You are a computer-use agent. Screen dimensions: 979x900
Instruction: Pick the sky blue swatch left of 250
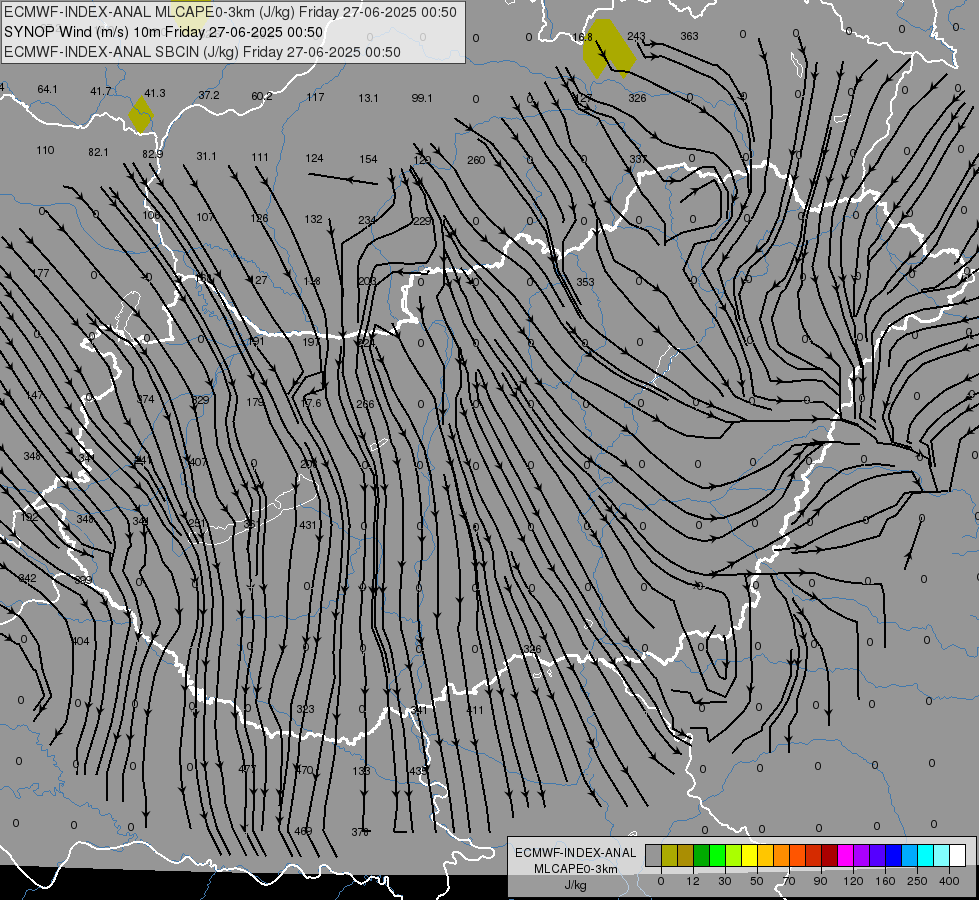[x=910, y=855]
